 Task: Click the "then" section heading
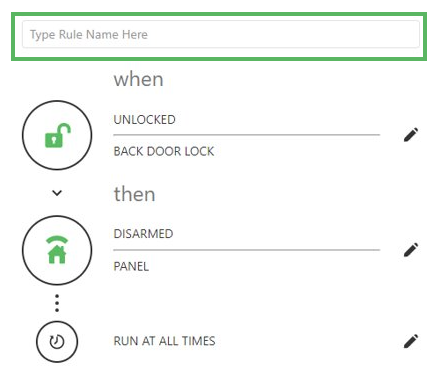(x=134, y=194)
